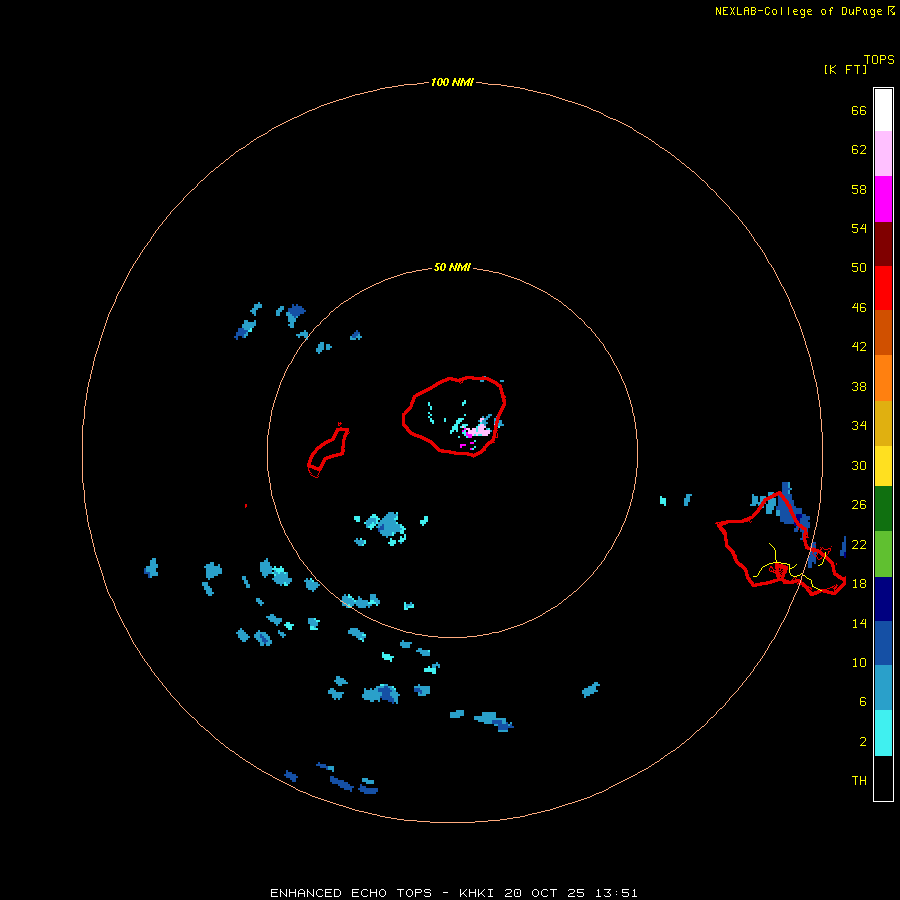This screenshot has height=900, width=900.
Task: Click the '22' legend value
Action: (x=859, y=544)
